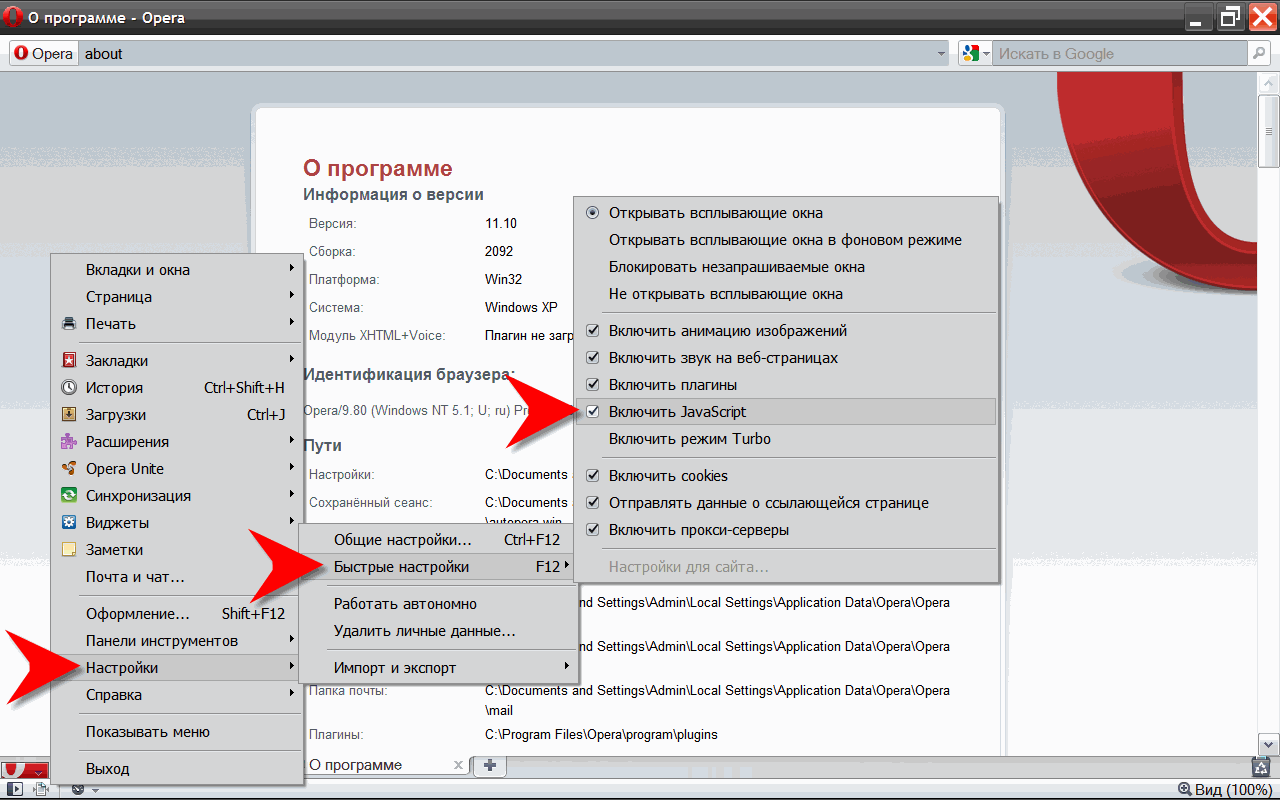Click the Google search engine icon
Image resolution: width=1280 pixels, height=800 pixels.
(970, 54)
